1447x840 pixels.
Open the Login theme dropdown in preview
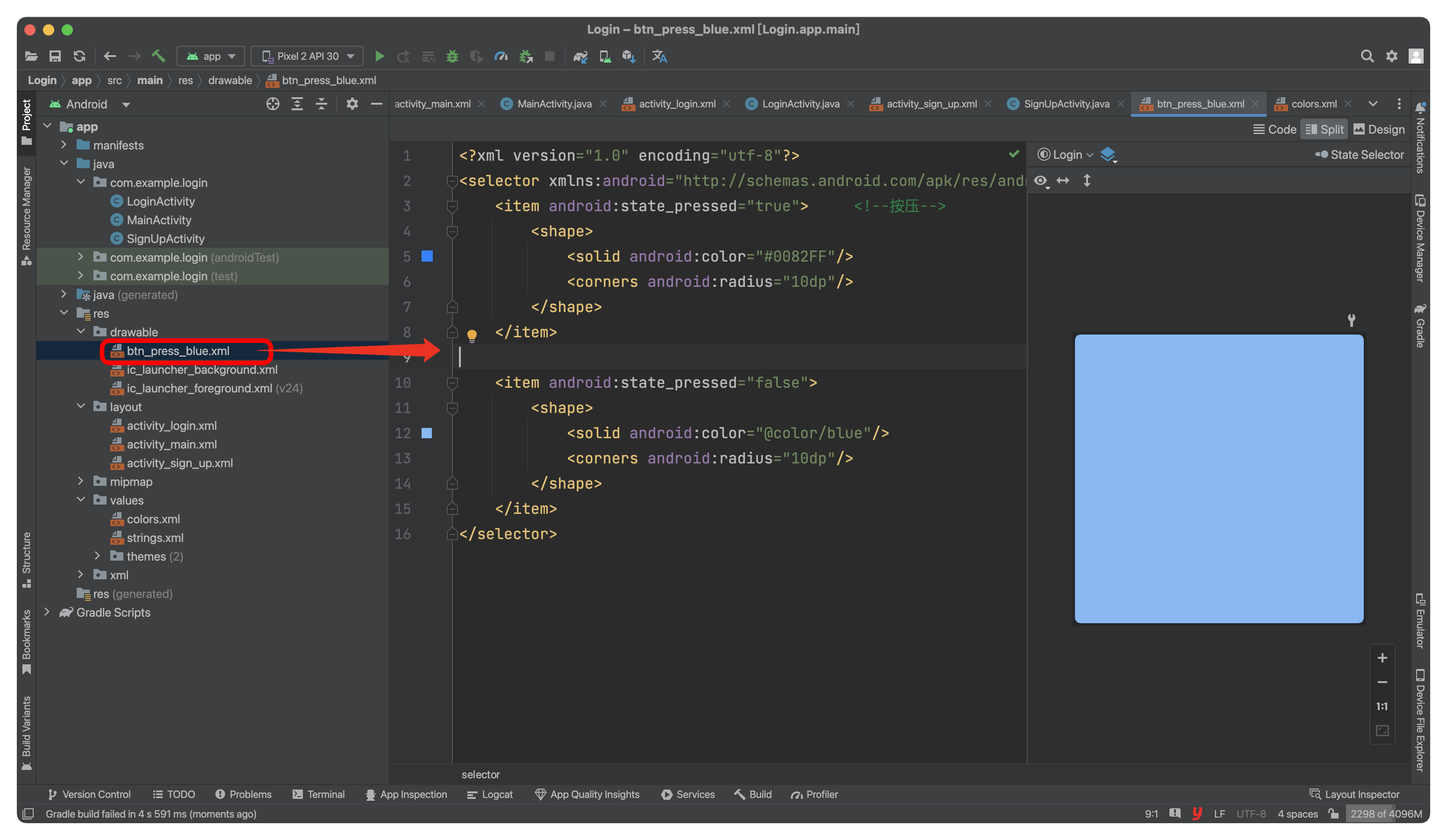pos(1065,155)
